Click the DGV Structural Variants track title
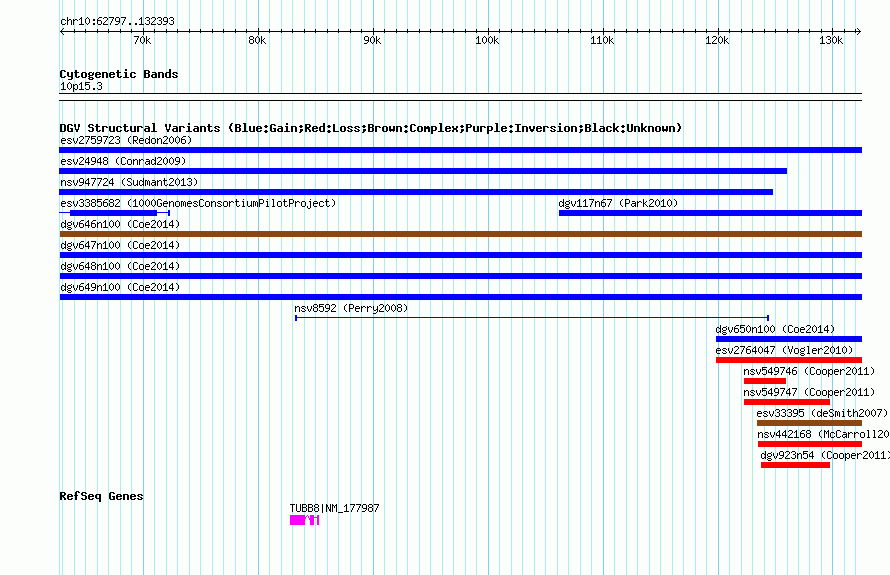Viewport: 890px width, 575px height. (371, 128)
